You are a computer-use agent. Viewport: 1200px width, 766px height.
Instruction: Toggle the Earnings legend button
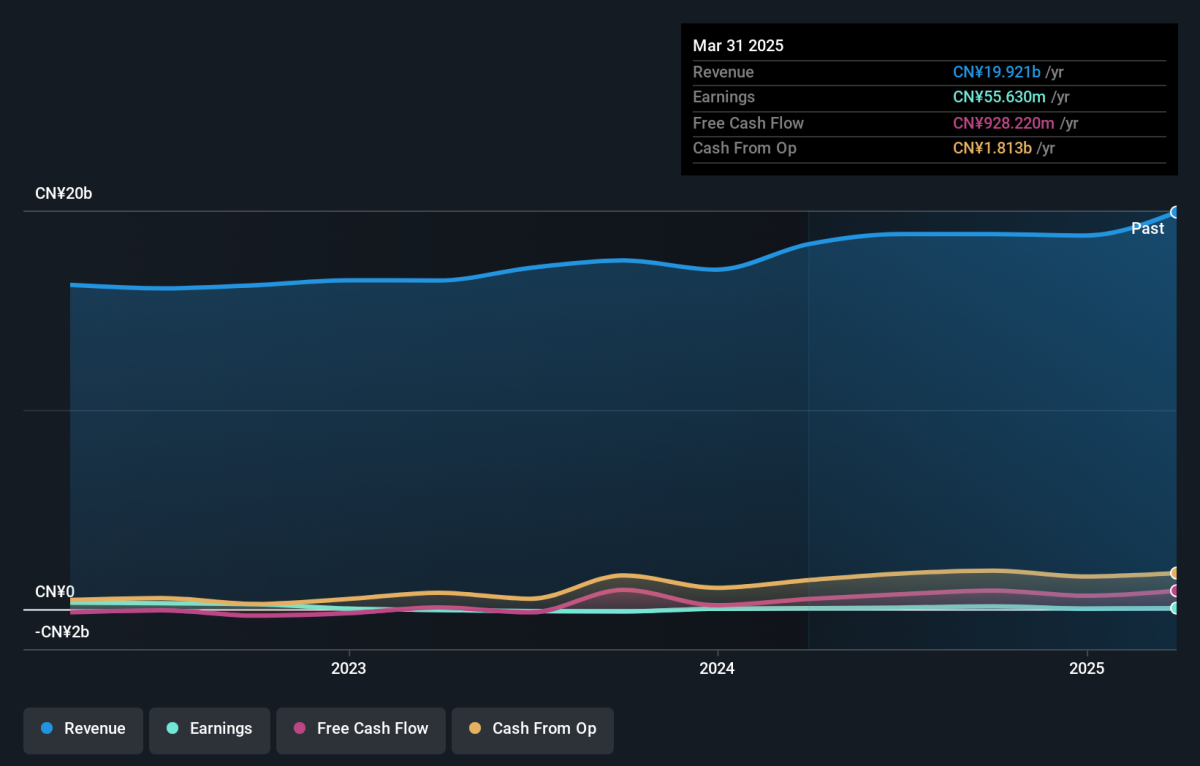(x=210, y=729)
